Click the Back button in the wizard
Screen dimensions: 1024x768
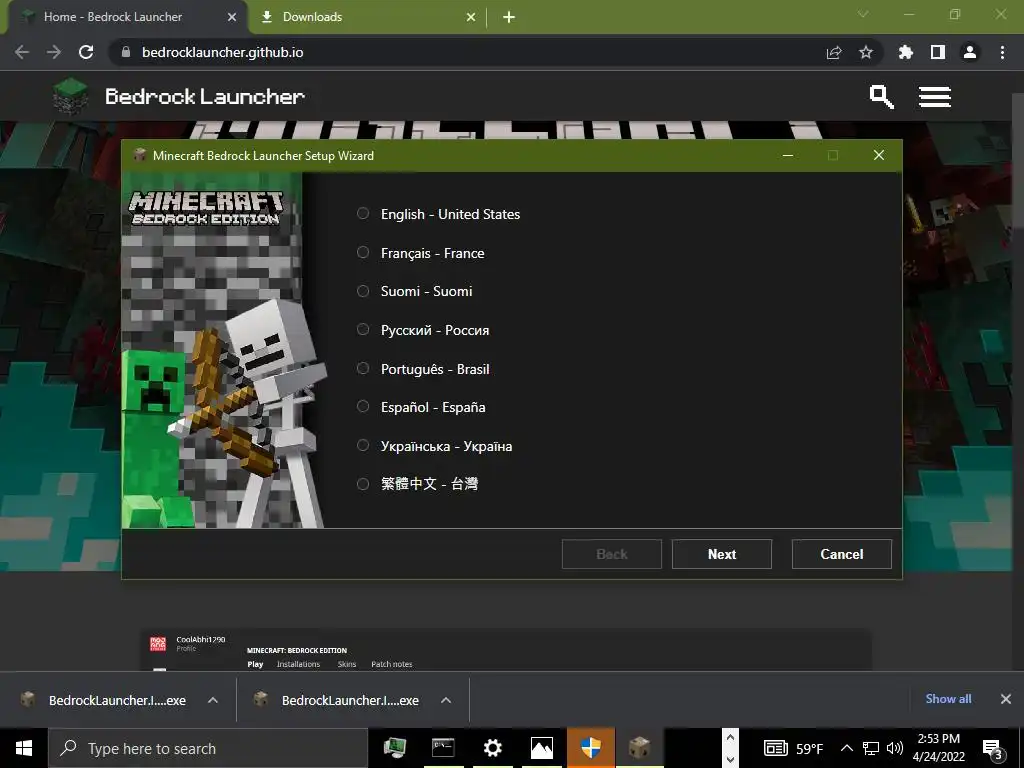pos(612,554)
